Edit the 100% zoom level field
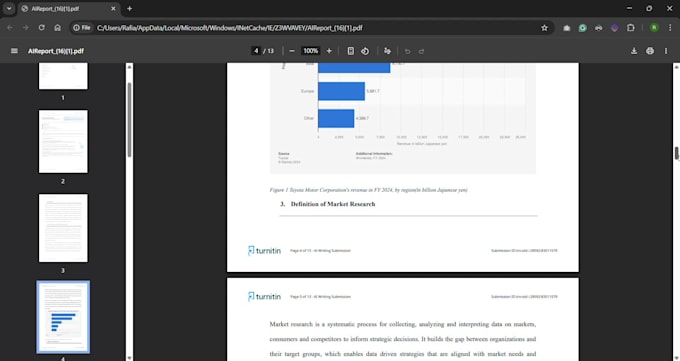Screen dimensions: 680x361 tap(311, 51)
